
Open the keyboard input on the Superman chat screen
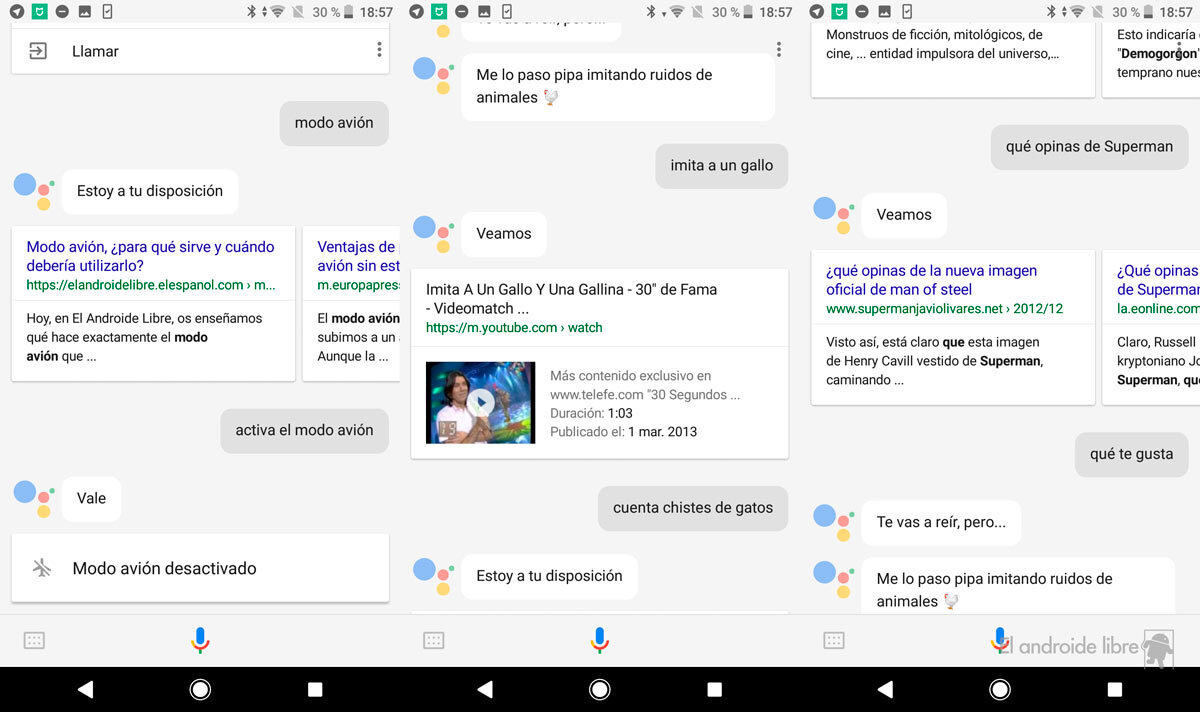(834, 640)
